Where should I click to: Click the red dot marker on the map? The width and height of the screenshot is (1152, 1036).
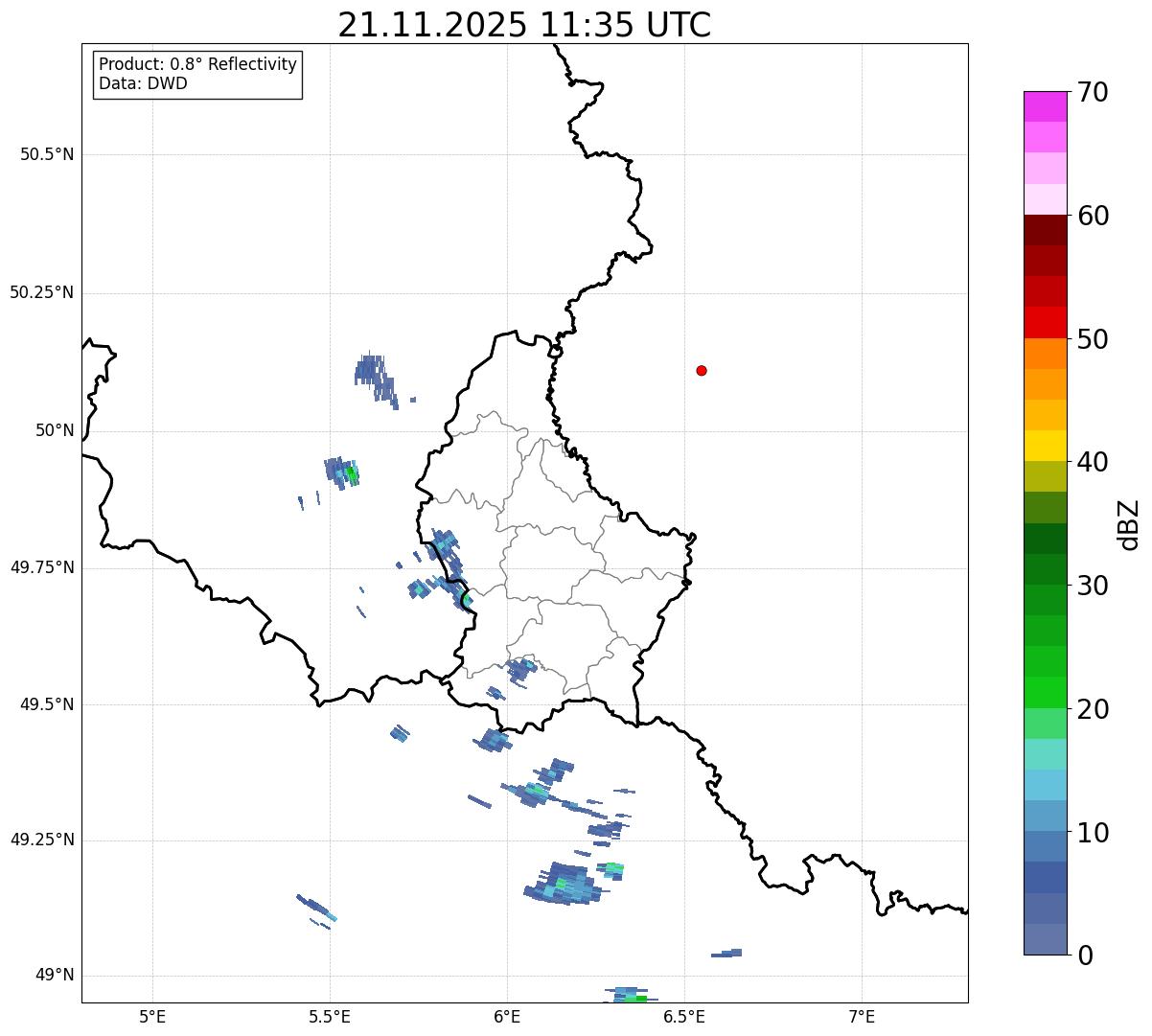(702, 370)
